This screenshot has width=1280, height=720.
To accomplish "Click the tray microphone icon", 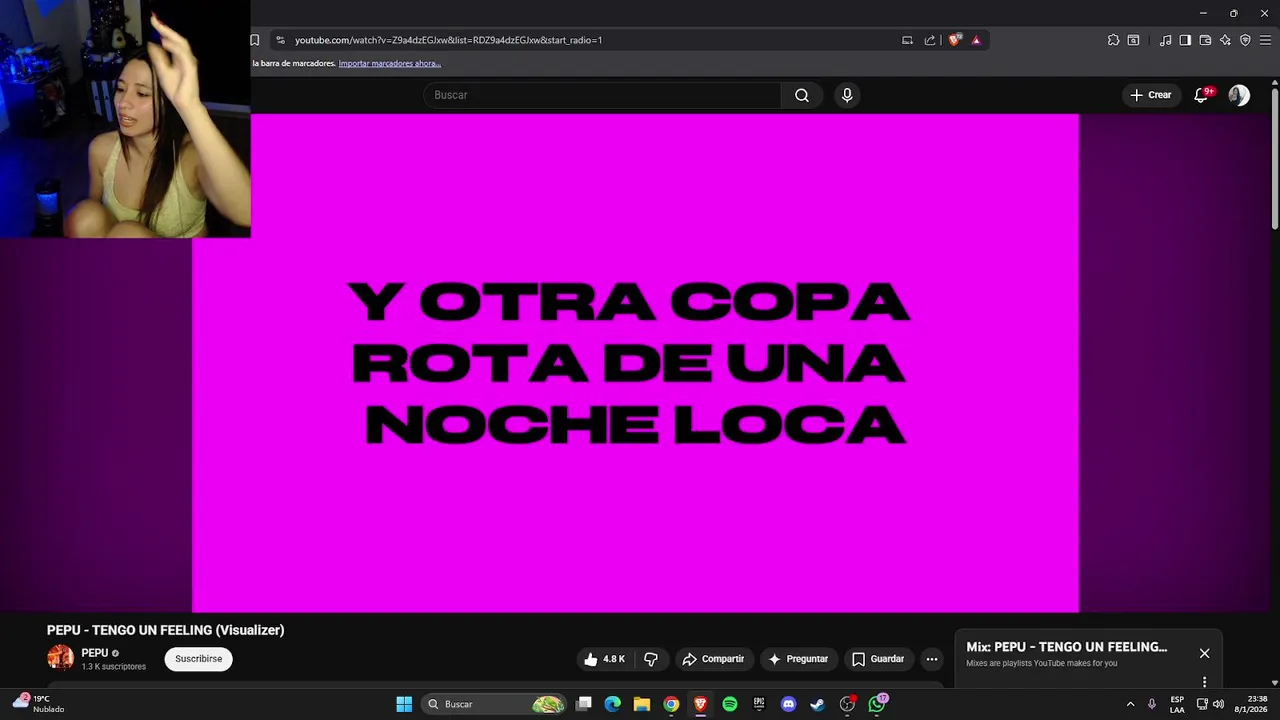I will (x=1152, y=704).
